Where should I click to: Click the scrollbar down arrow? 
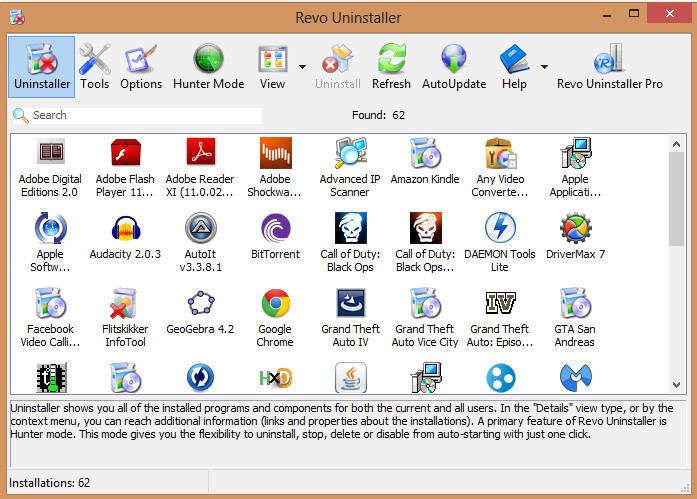click(677, 387)
